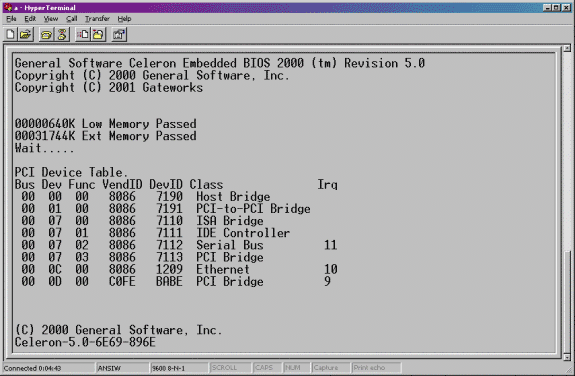Click the 'Celeron-5.0-6E69-896E' line

click(x=85, y=342)
